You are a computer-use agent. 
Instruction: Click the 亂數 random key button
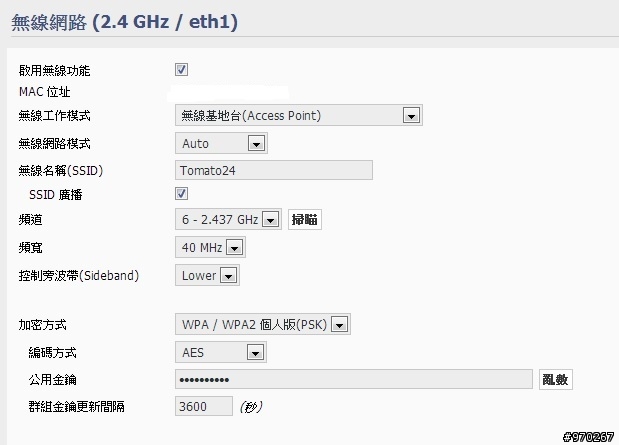555,379
